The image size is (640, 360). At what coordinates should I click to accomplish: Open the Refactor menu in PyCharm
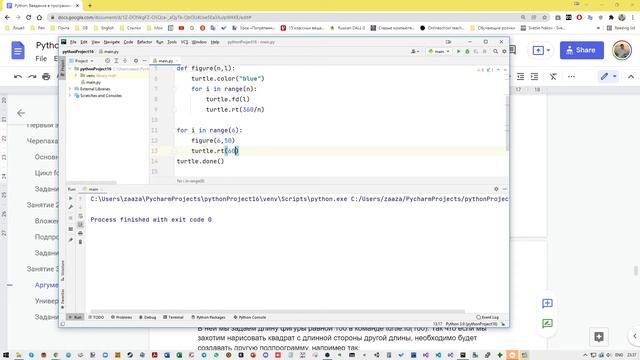(x=144, y=42)
